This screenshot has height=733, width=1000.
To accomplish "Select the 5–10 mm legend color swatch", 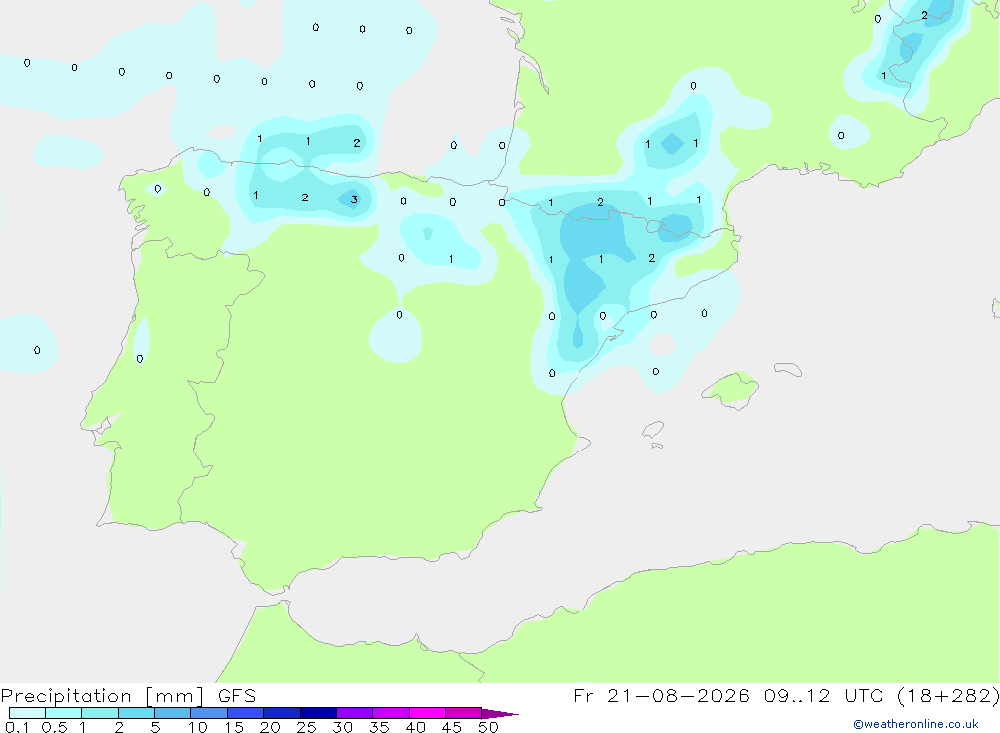I will pyautogui.click(x=173, y=713).
